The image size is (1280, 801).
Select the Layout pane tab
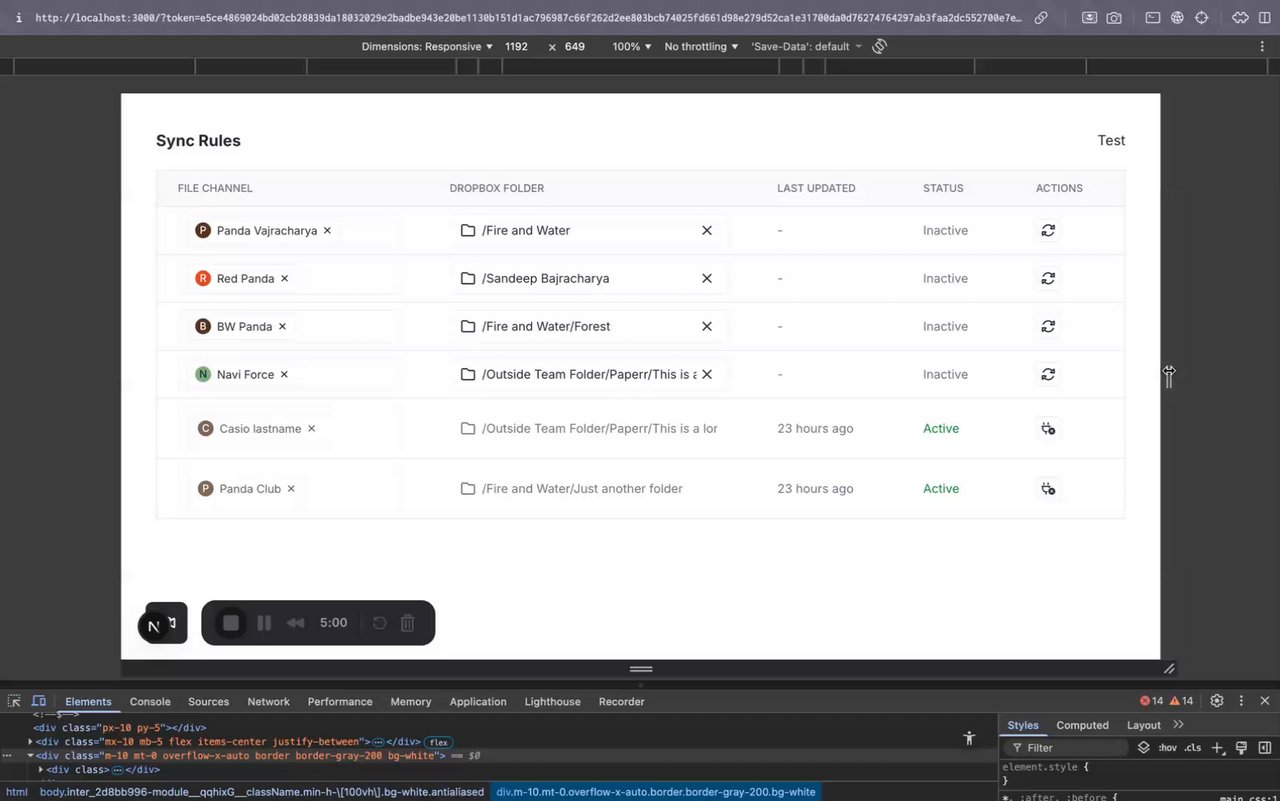(1144, 725)
